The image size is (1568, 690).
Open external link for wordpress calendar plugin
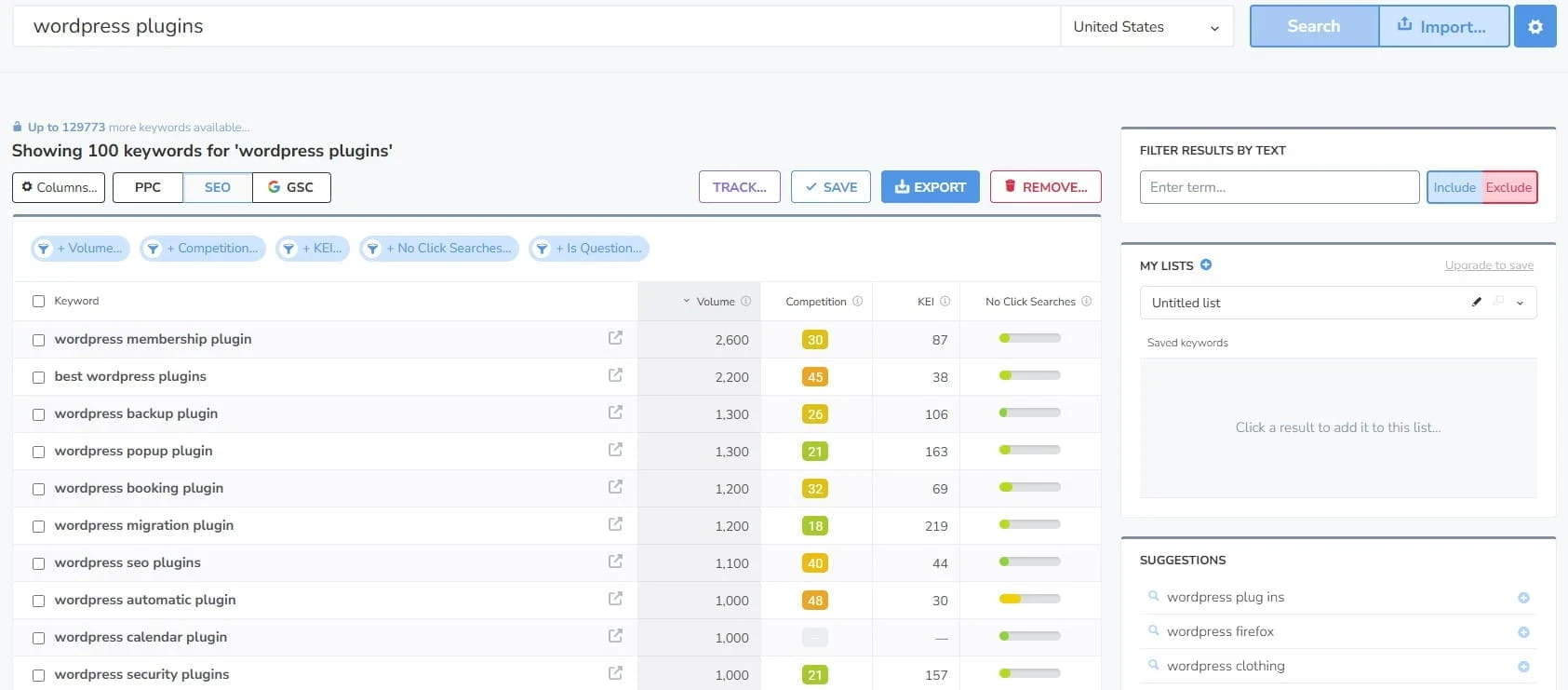click(x=615, y=636)
